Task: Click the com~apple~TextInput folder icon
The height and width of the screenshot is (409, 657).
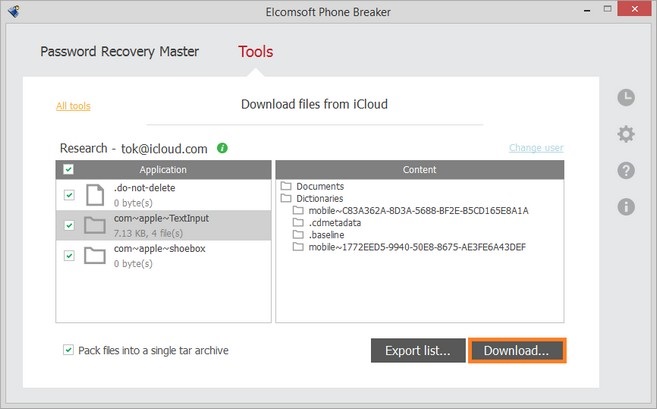Action: [95, 225]
